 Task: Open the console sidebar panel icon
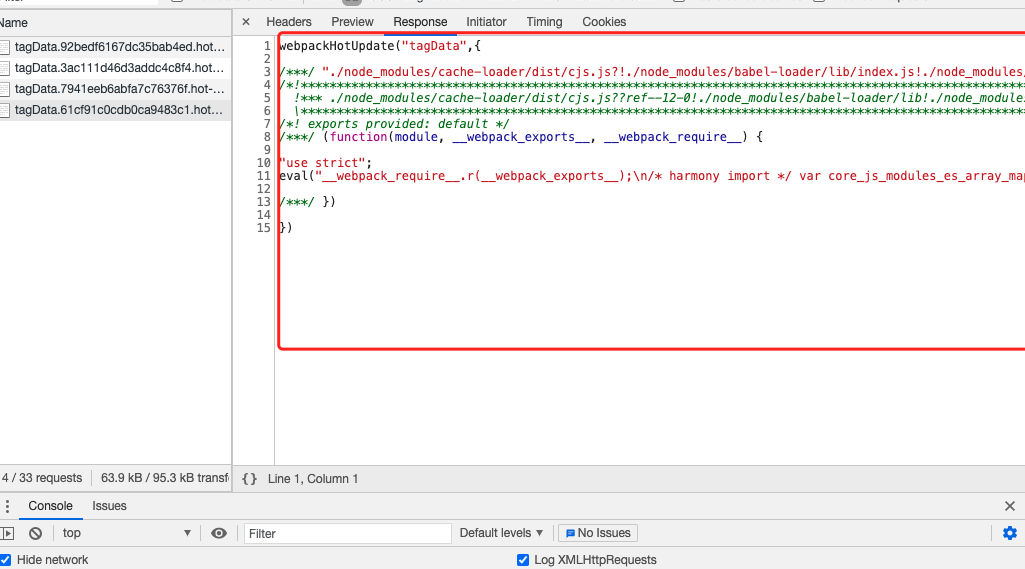[x=7, y=534]
